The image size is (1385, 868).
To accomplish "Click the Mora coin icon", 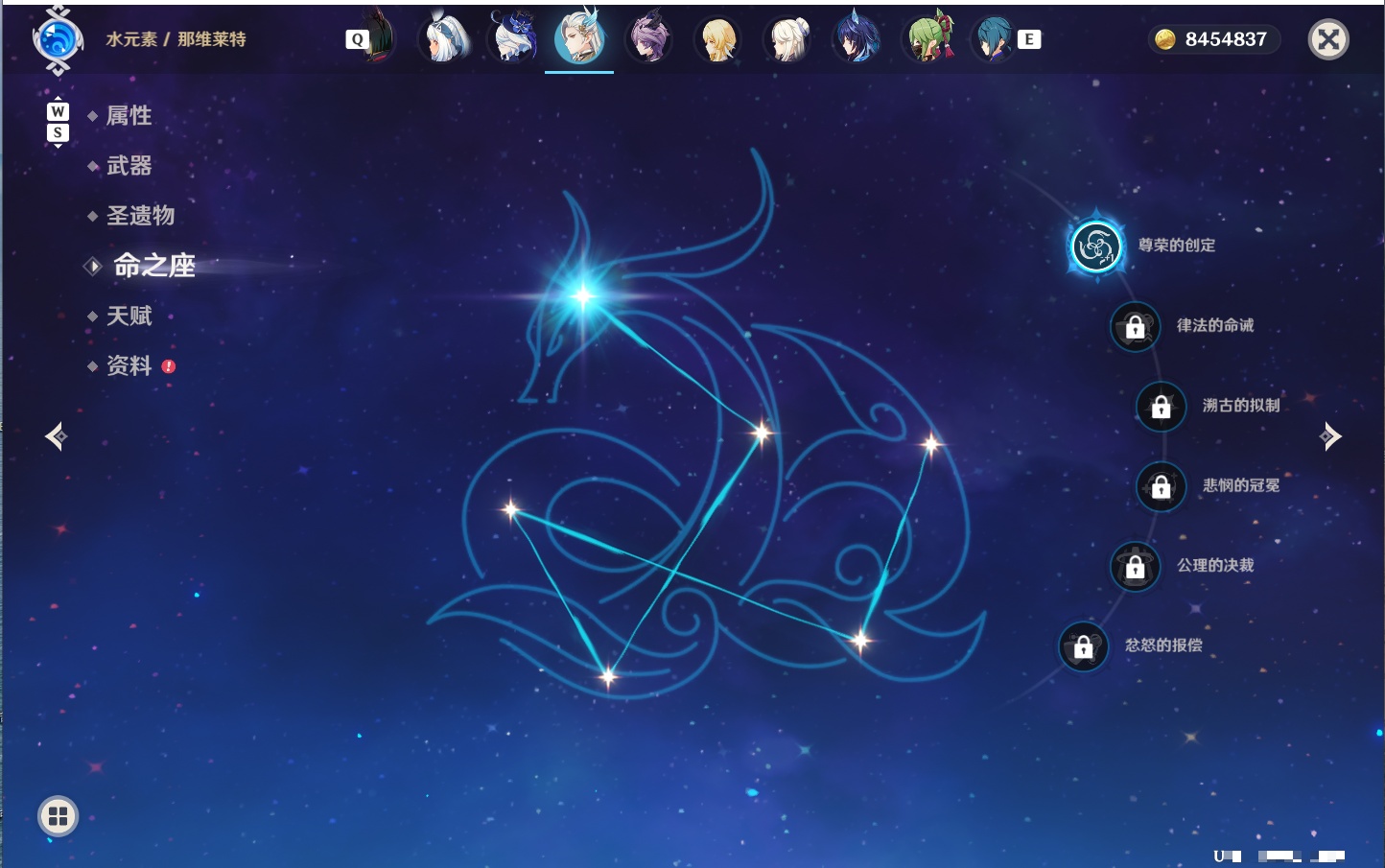I will pos(1164,39).
